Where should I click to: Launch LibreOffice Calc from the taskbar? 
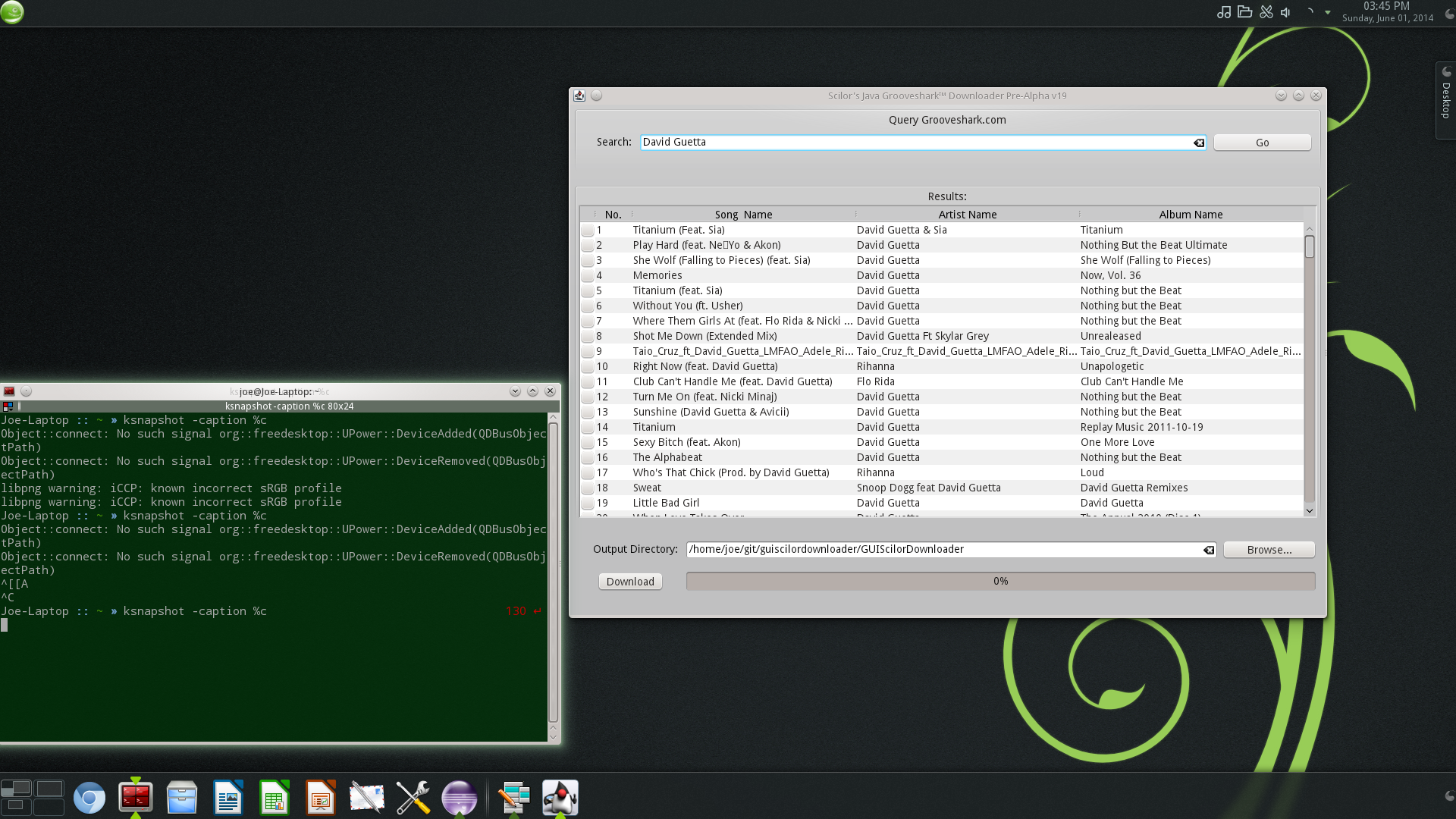275,798
